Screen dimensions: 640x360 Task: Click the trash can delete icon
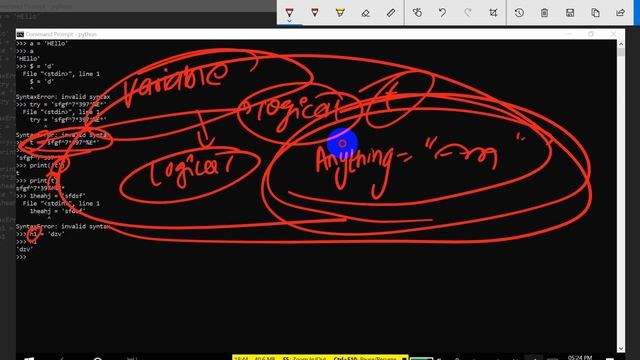coord(544,13)
